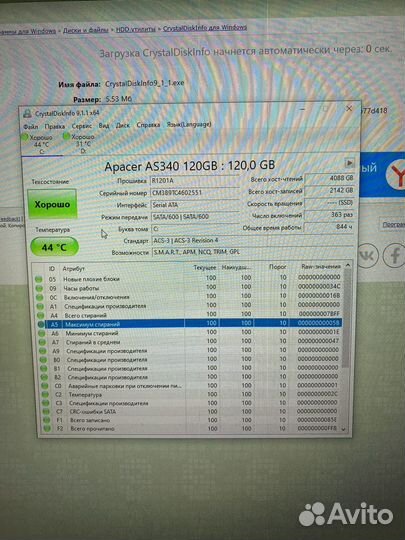405x540 pixels.
Task: Click the Серийный номер field
Action: point(195,193)
